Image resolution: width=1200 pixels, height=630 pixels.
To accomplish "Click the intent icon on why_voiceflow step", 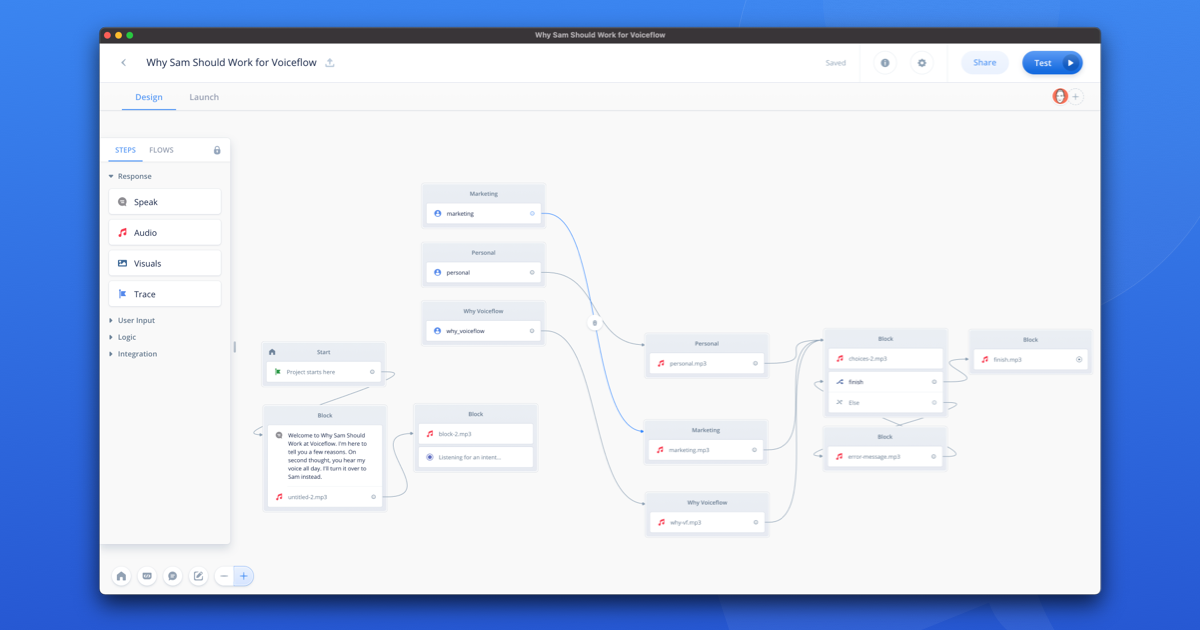I will (437, 331).
